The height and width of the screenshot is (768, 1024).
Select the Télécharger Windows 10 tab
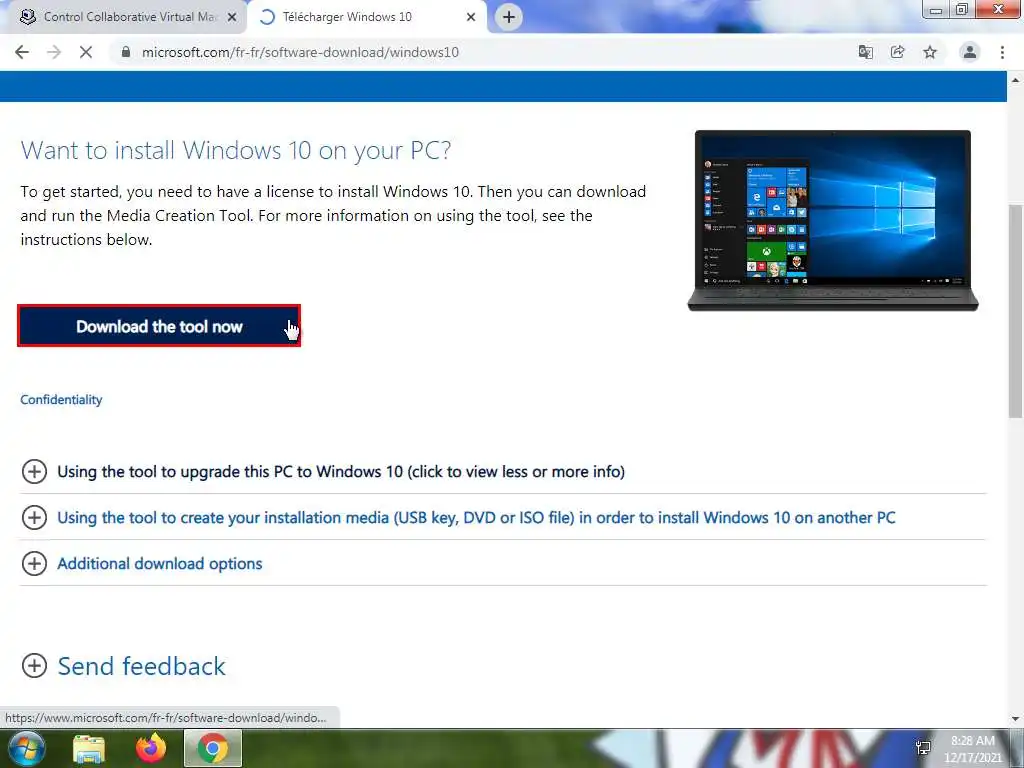click(367, 17)
